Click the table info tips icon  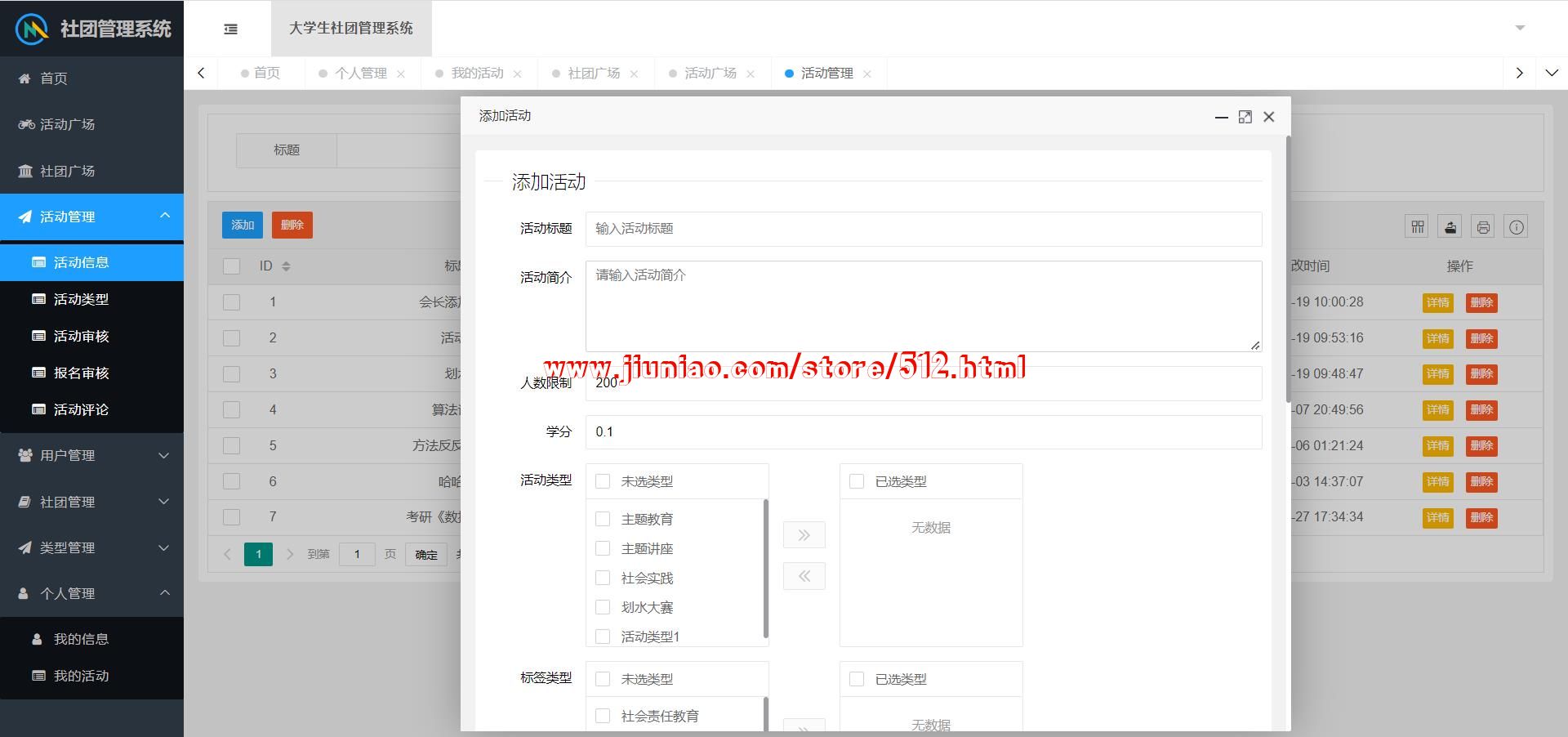coord(1516,227)
